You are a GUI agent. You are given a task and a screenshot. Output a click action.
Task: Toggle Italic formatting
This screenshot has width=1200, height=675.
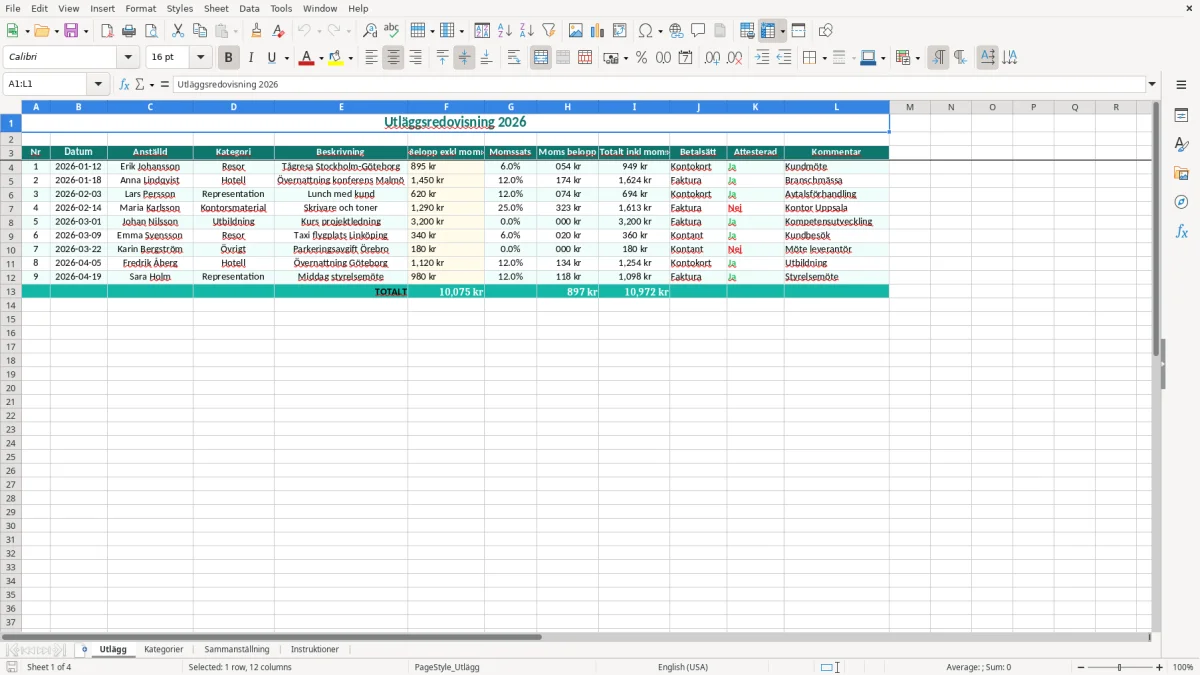(250, 58)
